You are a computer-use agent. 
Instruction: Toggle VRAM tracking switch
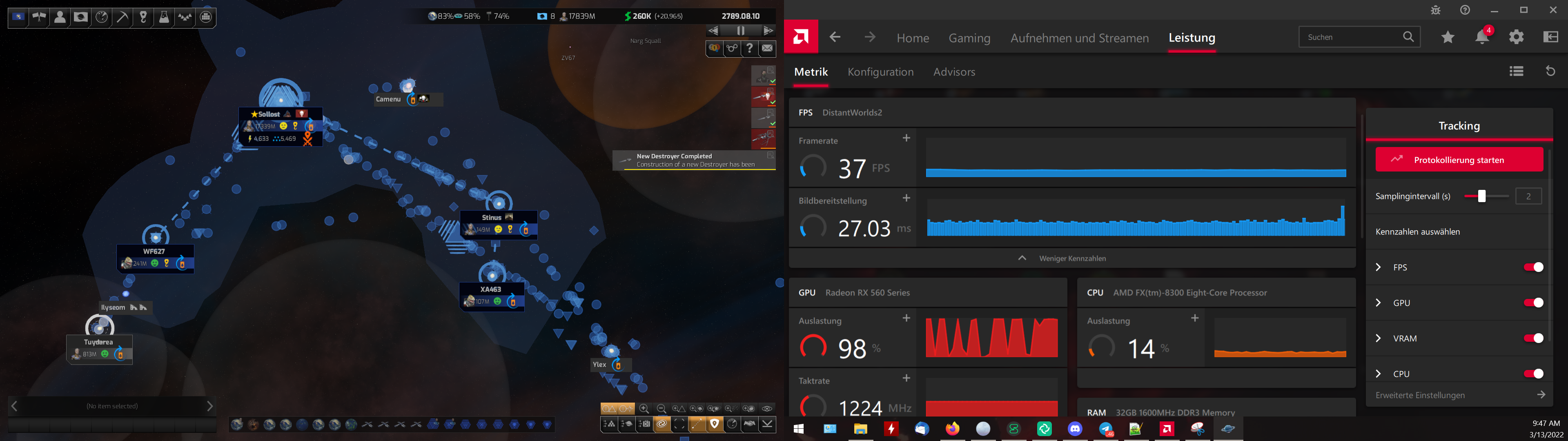tap(1533, 338)
